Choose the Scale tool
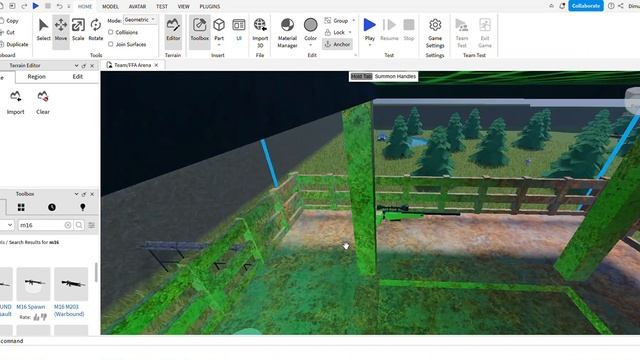Screen dimensions: 640x360 tap(78, 29)
